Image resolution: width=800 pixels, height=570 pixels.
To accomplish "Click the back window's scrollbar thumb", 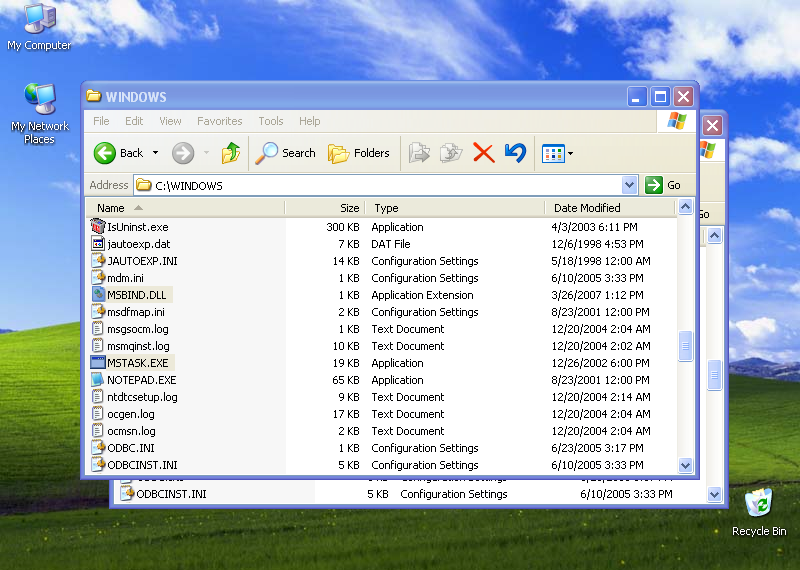I will [x=714, y=375].
